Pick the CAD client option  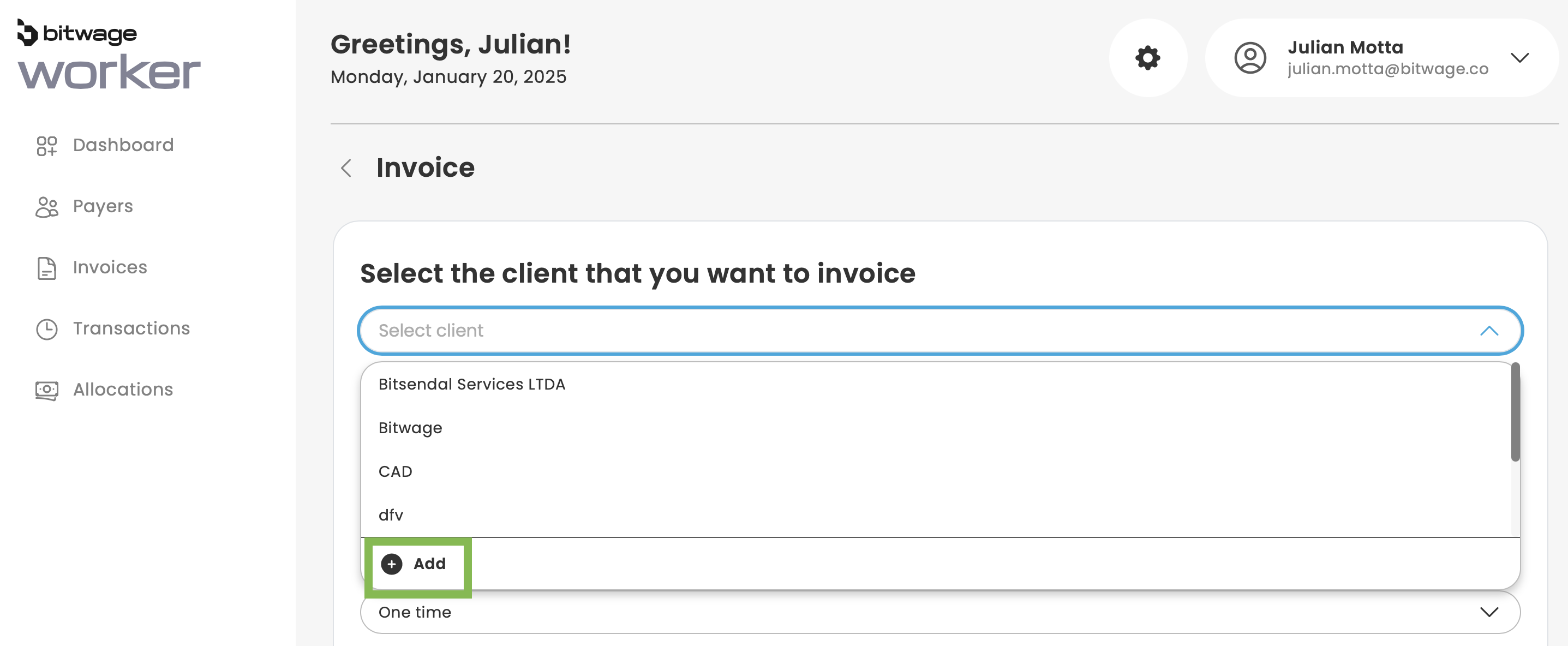(396, 472)
